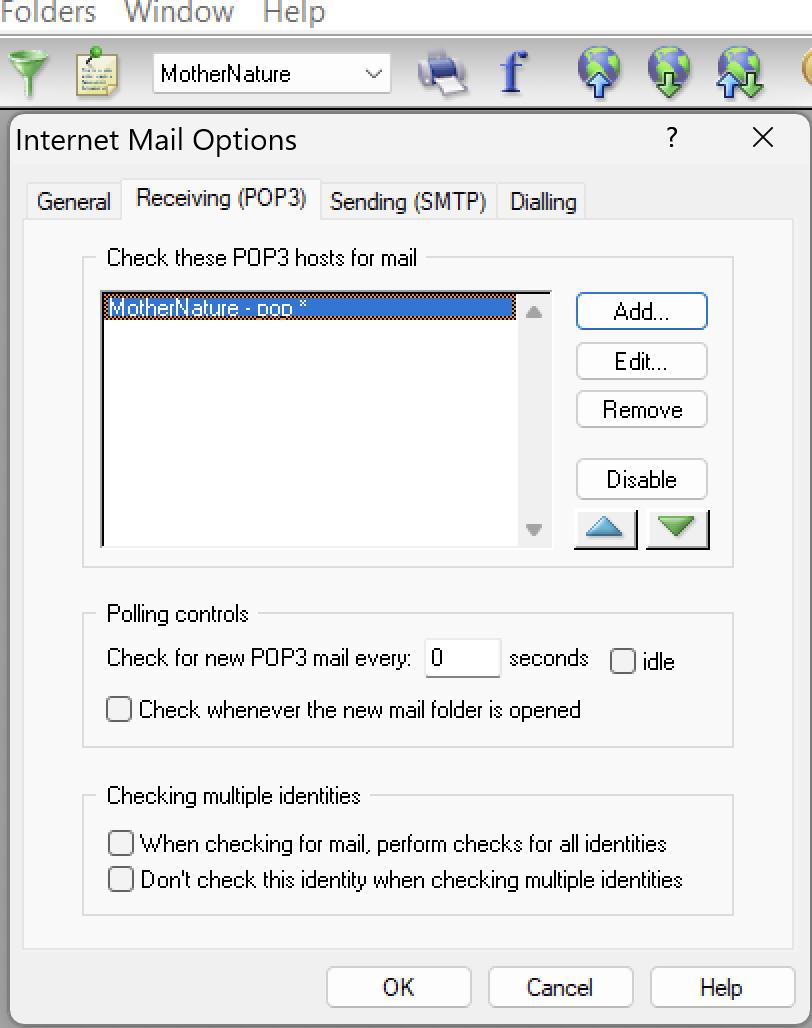
Task: Click the green funnel filter icon
Action: tap(28, 72)
